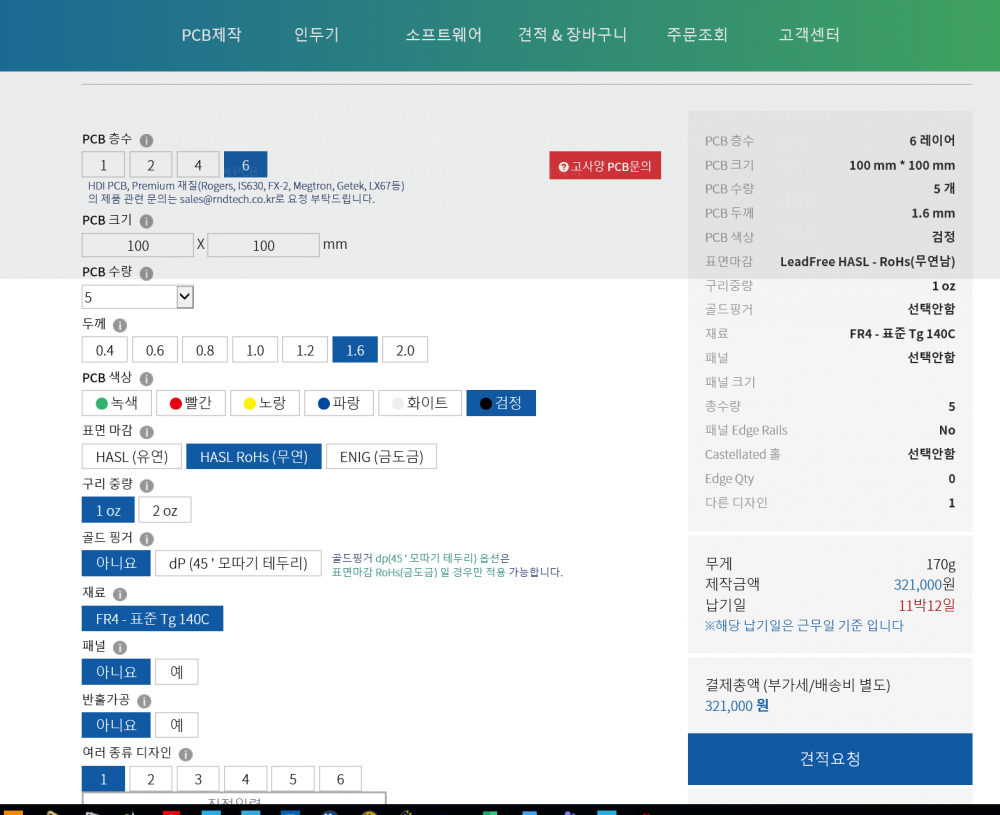1000x815 pixels.
Task: Open 견적 & 장바구니 menu
Action: [x=572, y=35]
